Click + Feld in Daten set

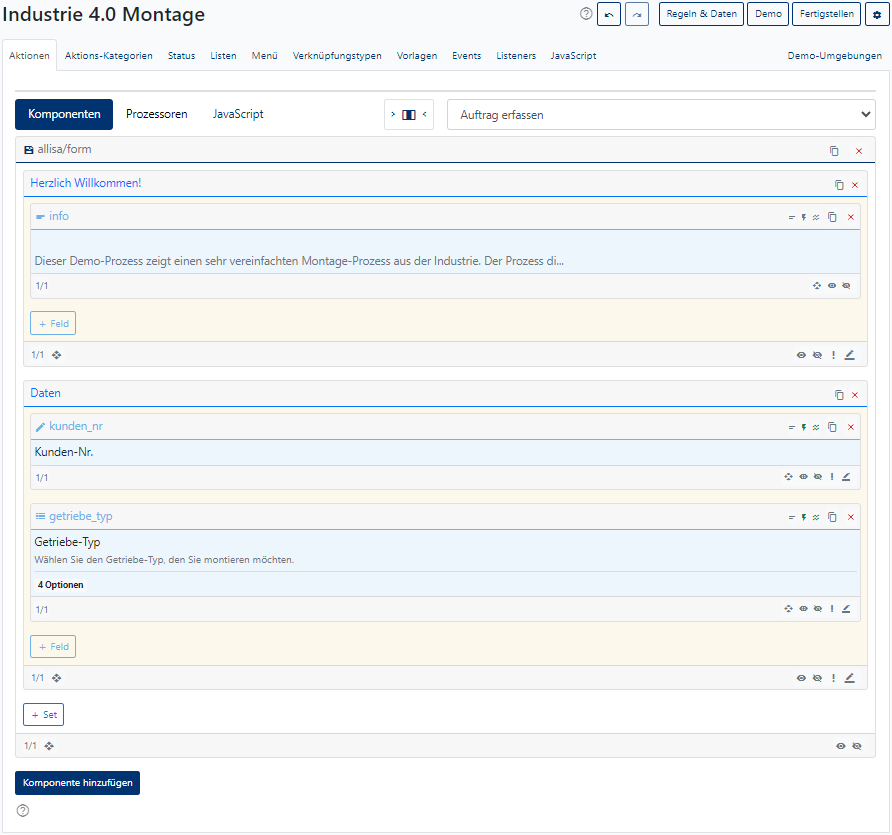[53, 647]
